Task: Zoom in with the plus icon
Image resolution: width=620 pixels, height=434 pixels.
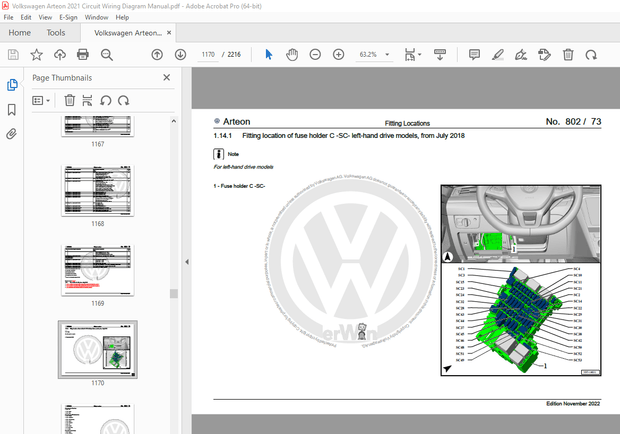Action: [x=338, y=55]
